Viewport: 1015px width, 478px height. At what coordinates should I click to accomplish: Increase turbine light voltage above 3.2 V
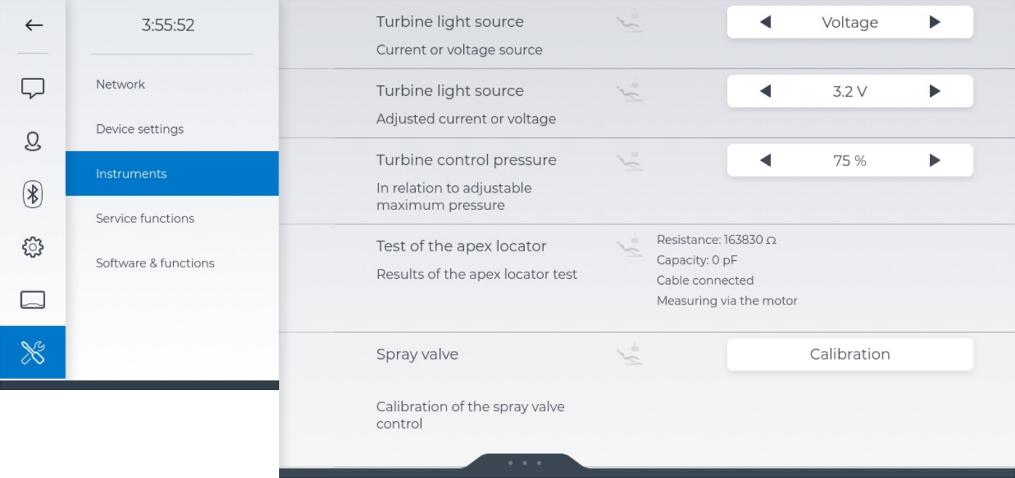tap(934, 91)
